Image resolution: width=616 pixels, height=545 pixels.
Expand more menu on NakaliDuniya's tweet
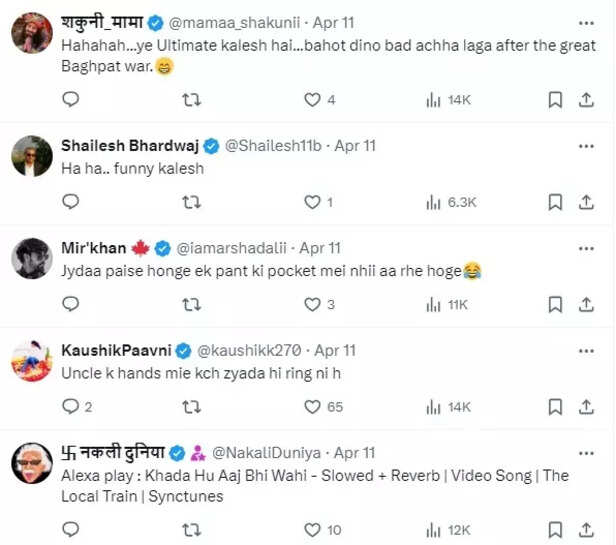point(583,453)
